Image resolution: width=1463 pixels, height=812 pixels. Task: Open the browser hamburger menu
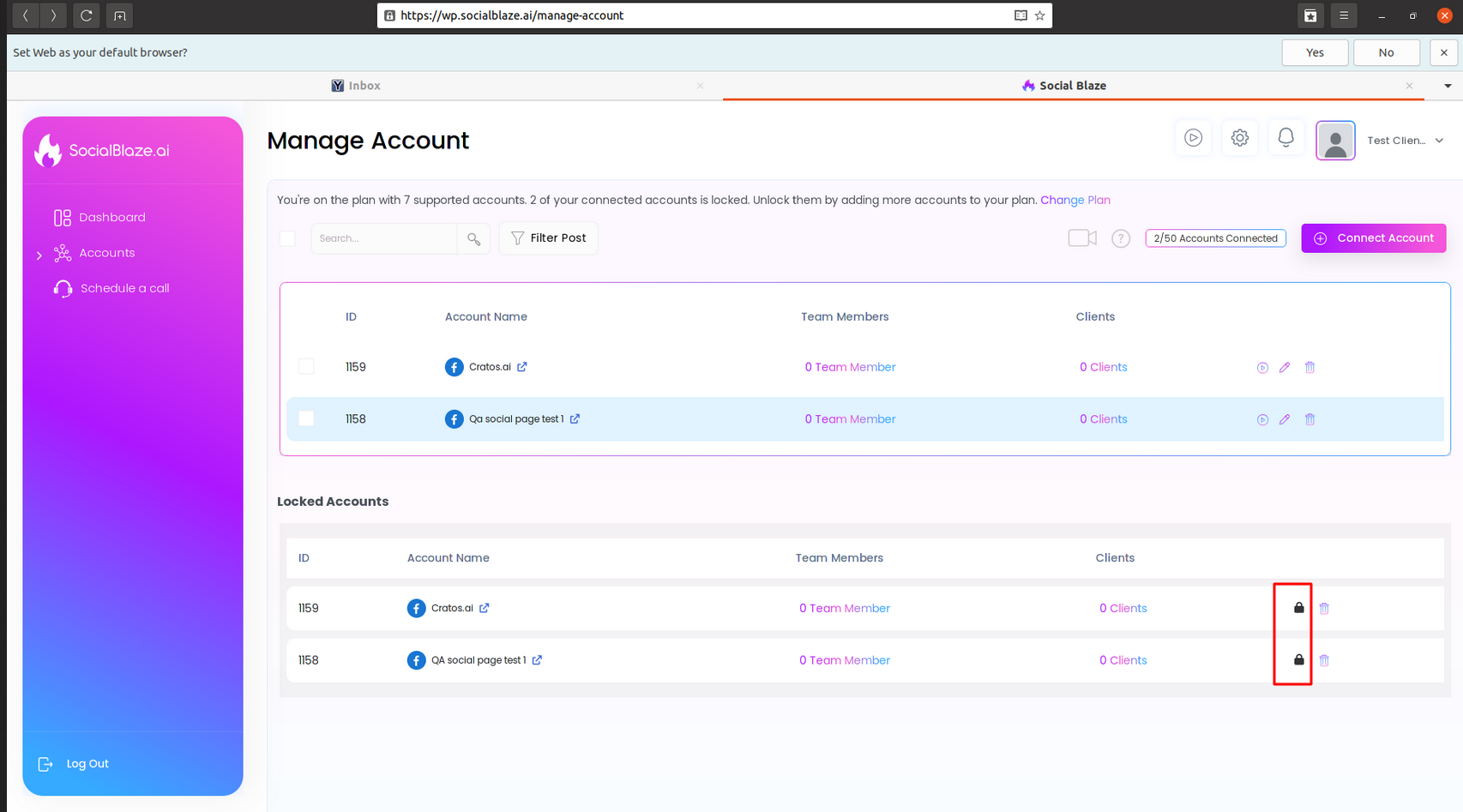[1344, 15]
